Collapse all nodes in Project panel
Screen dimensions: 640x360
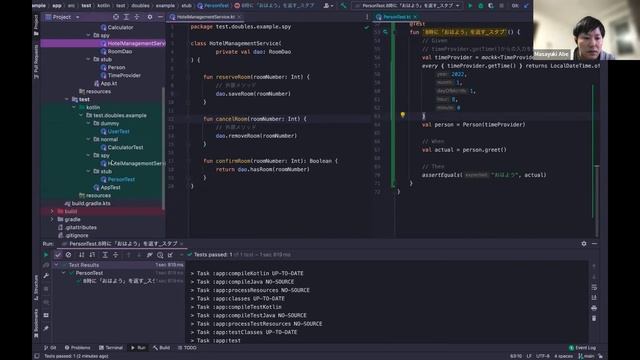pos(137,17)
